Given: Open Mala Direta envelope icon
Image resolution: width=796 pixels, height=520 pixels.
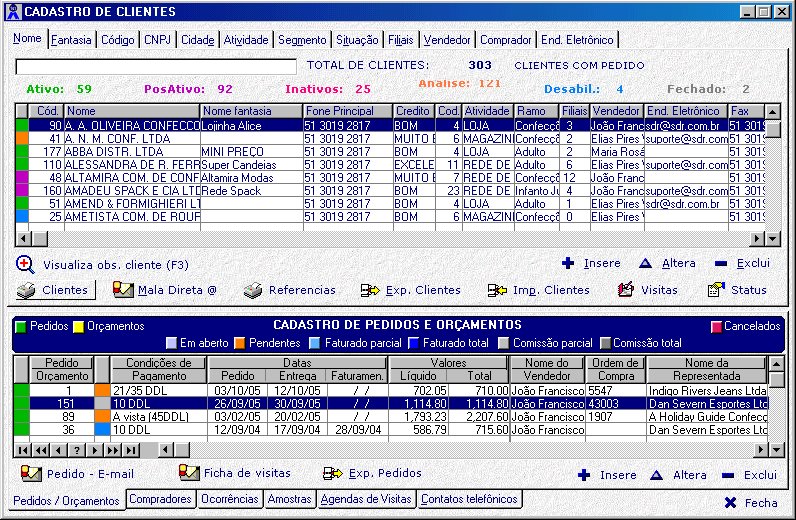Looking at the screenshot, I should [x=123, y=289].
